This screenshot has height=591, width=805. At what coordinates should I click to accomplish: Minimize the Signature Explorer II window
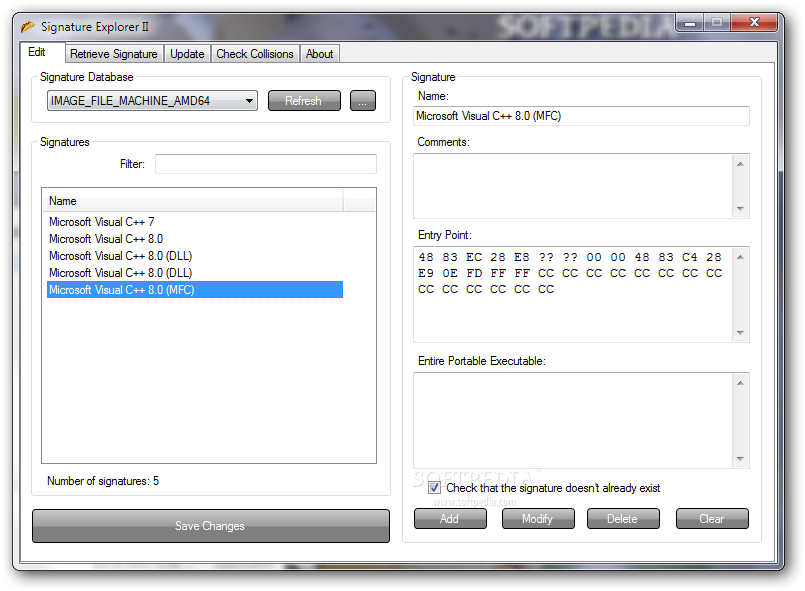click(x=690, y=23)
